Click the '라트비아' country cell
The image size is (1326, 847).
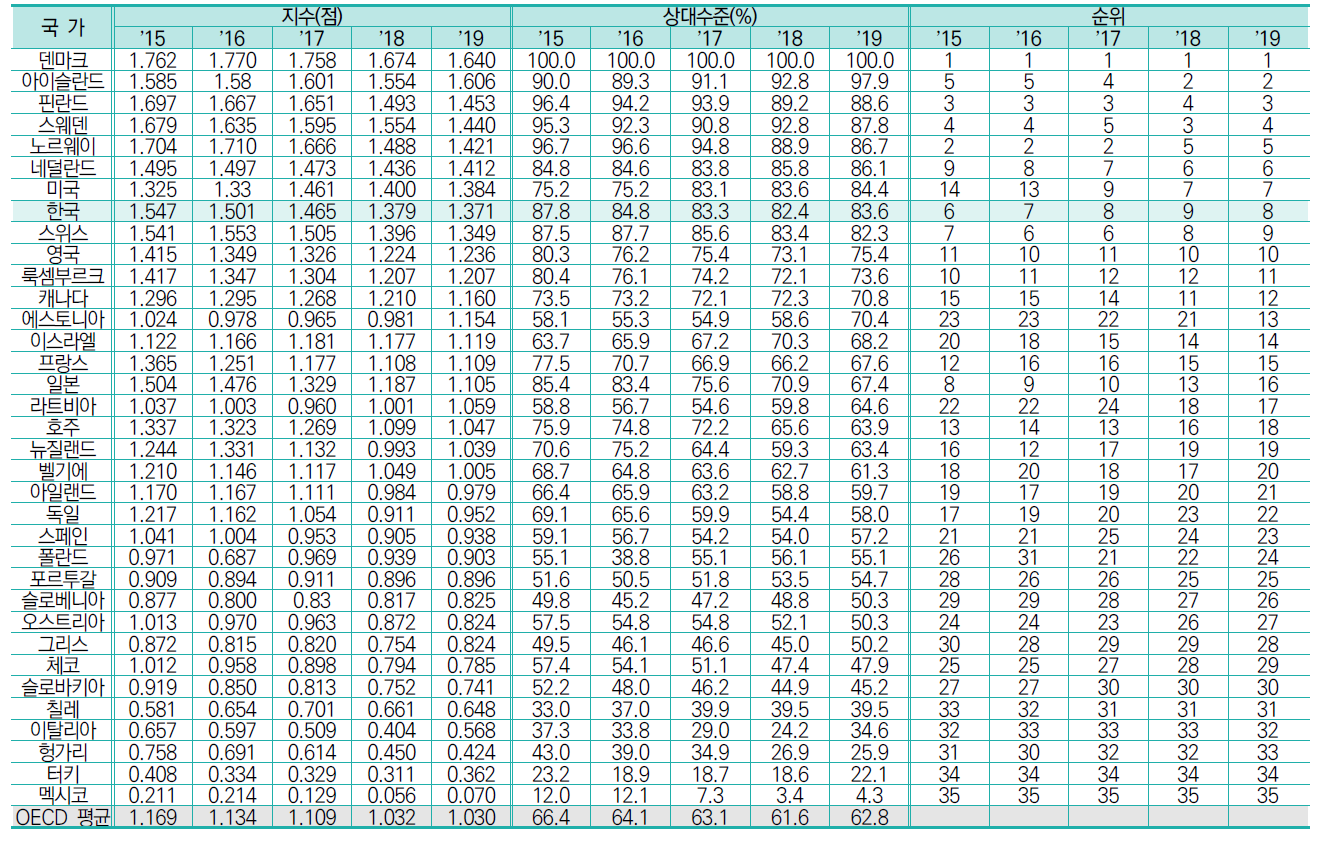pos(63,407)
